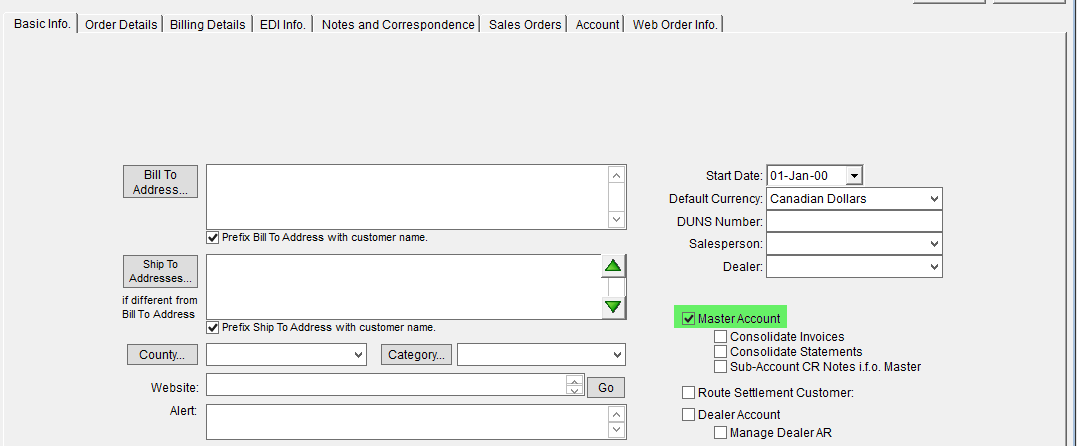
Task: Uncheck the Master Account checkbox
Action: point(688,318)
